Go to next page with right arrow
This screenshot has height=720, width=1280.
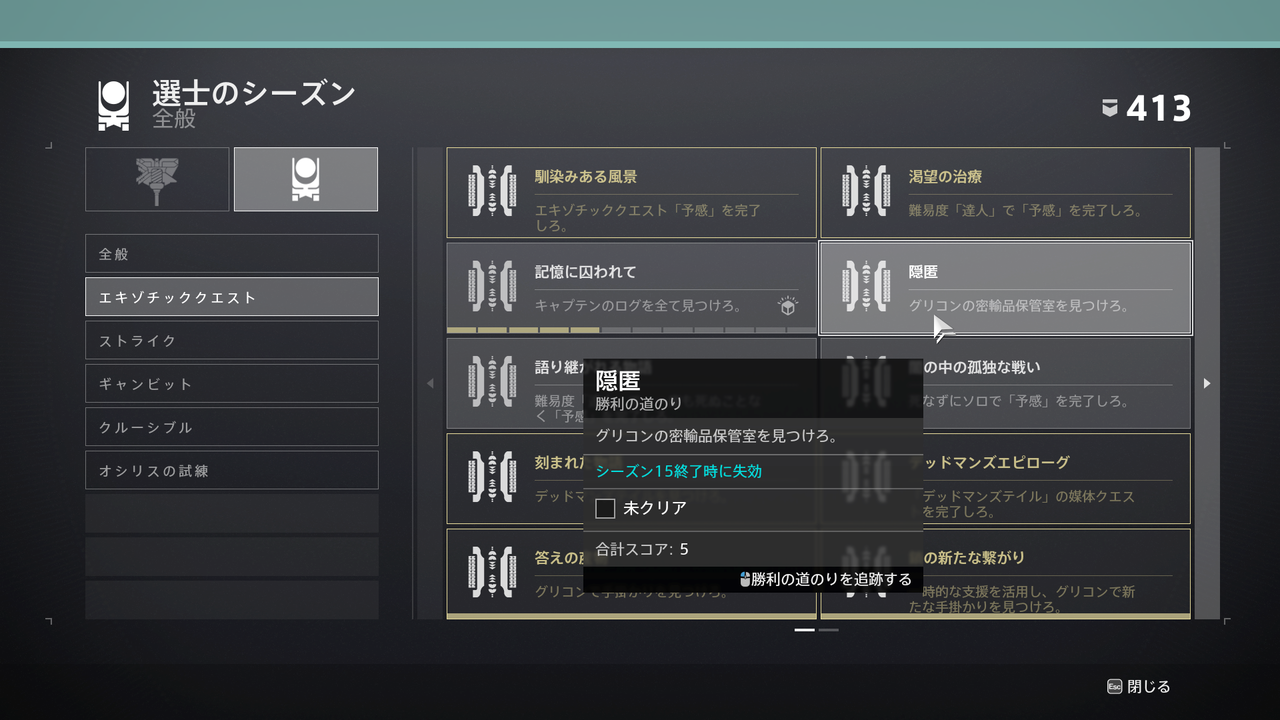[1207, 383]
